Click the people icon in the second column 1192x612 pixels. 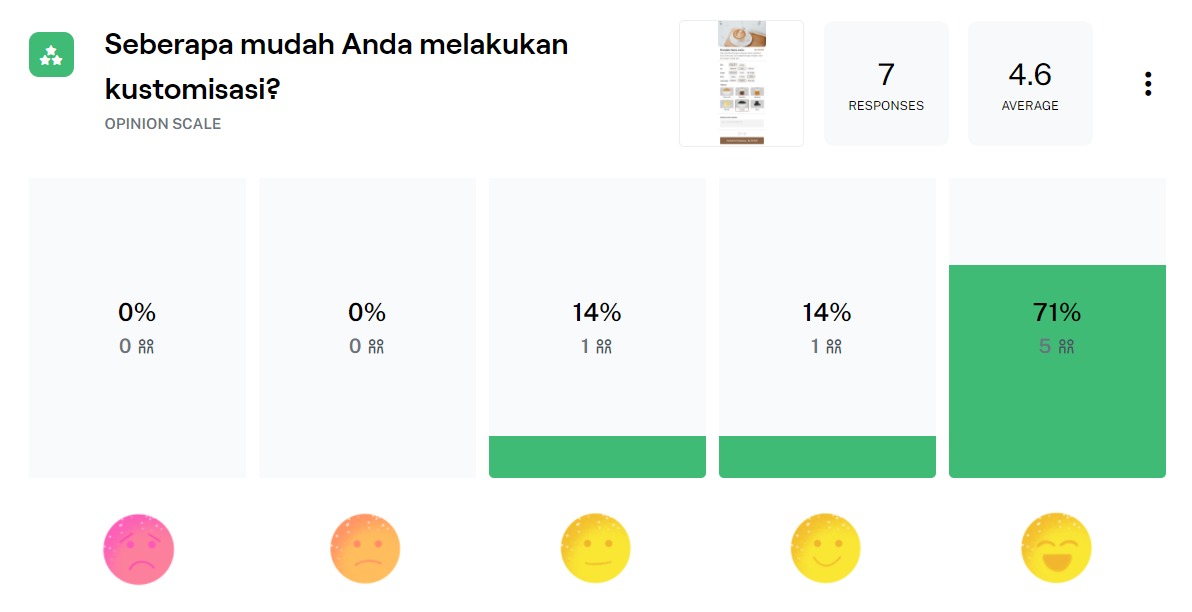click(376, 347)
